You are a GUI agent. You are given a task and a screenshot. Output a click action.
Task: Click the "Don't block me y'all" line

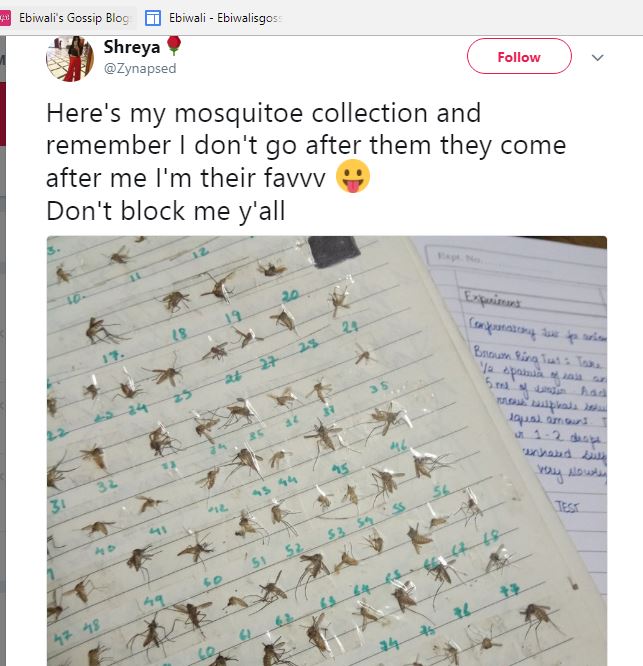click(x=160, y=211)
